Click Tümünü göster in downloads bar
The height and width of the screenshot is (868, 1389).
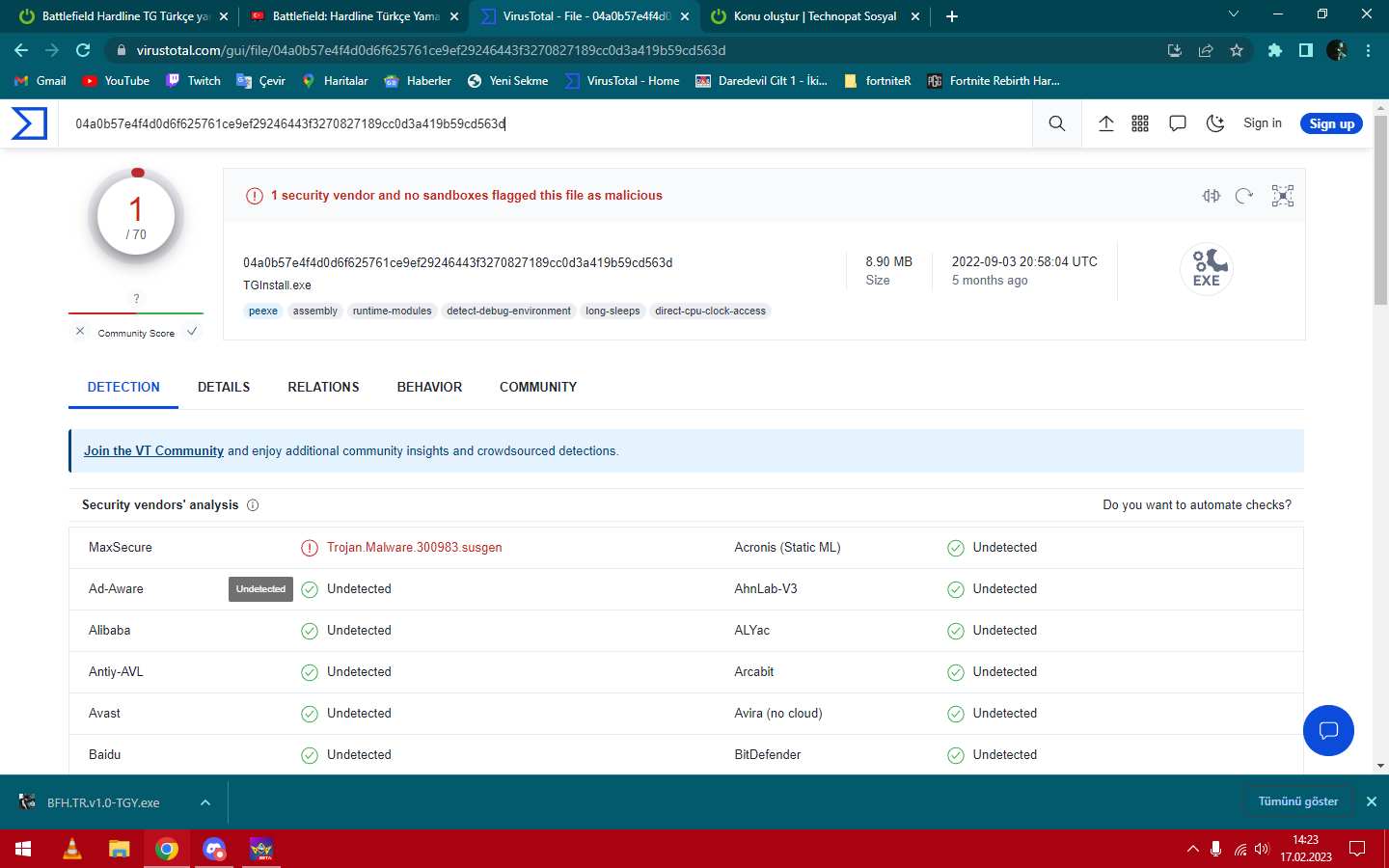(1298, 801)
